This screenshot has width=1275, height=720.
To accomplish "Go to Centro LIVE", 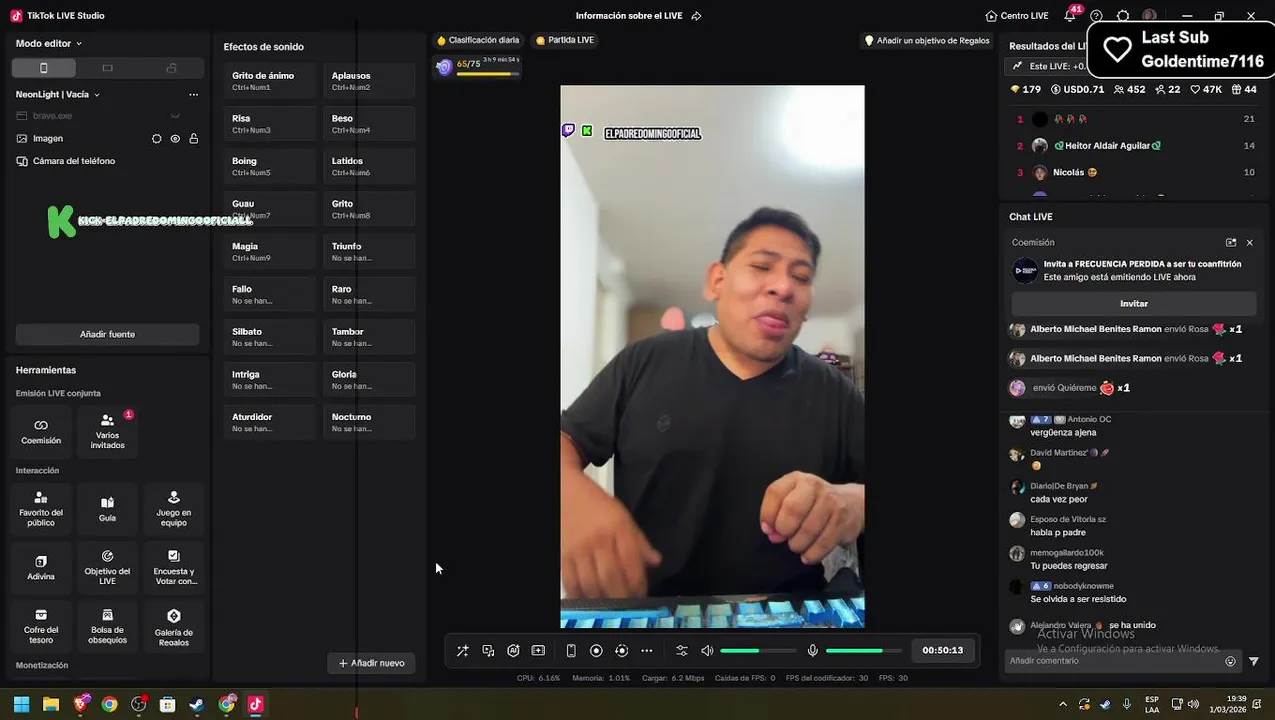I will point(1017,16).
